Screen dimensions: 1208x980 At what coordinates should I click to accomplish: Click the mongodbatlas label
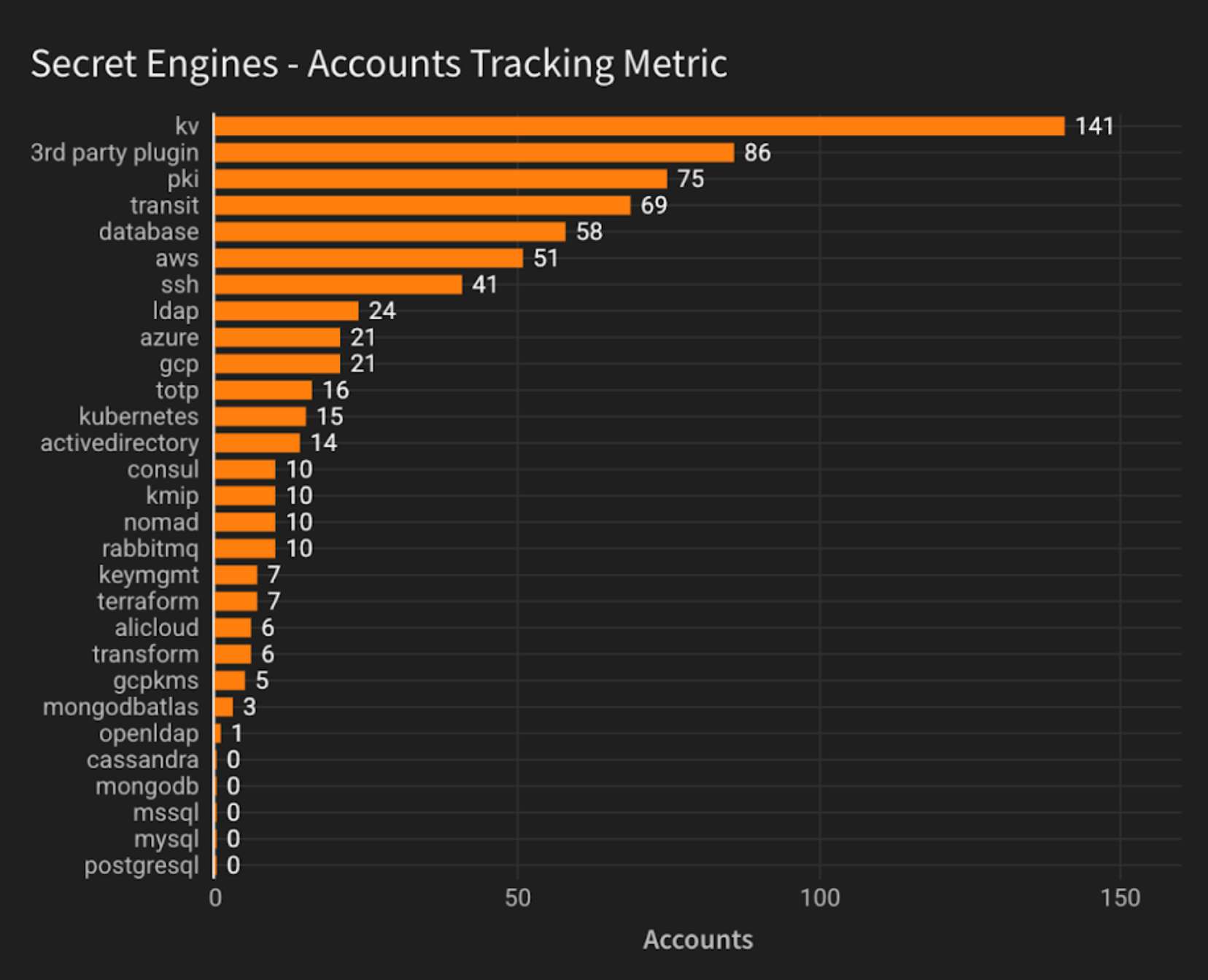point(120,707)
